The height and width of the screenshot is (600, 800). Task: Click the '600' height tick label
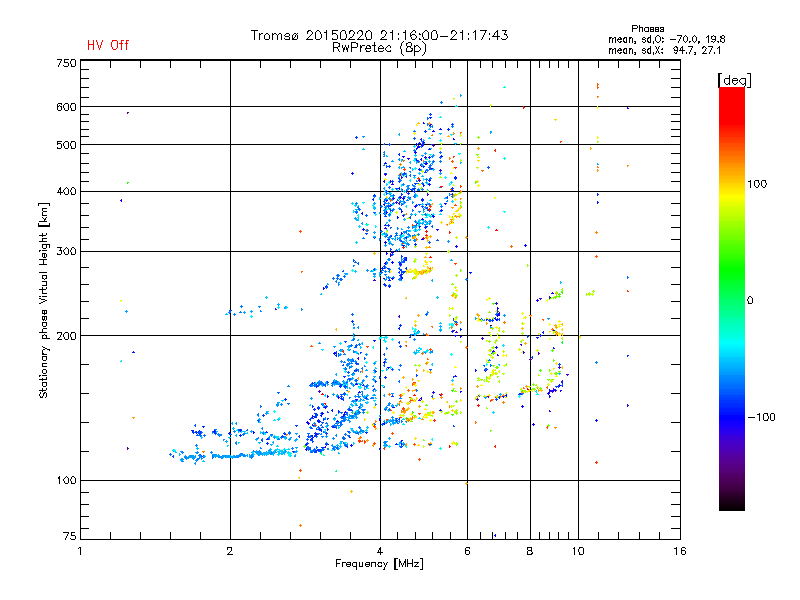(66, 107)
